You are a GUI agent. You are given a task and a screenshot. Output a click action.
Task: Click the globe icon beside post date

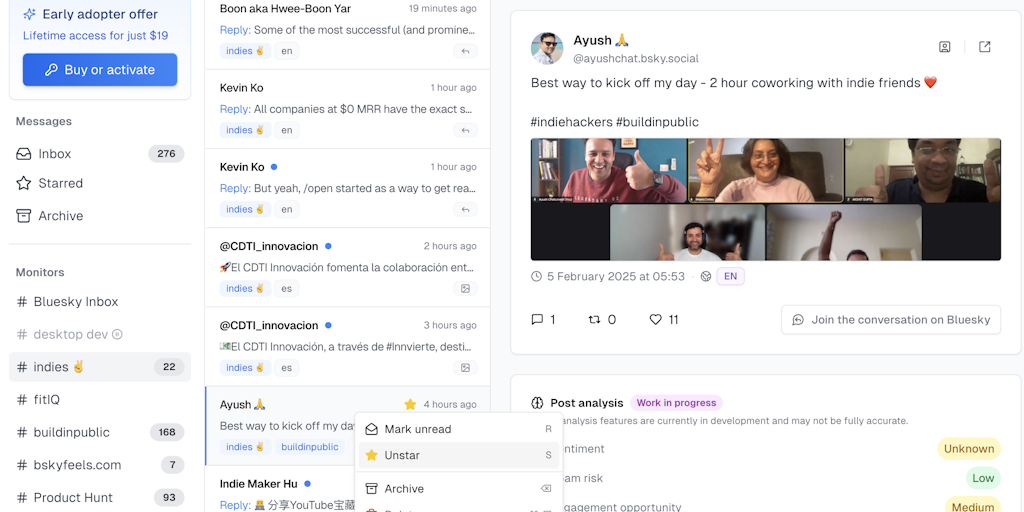coord(705,277)
